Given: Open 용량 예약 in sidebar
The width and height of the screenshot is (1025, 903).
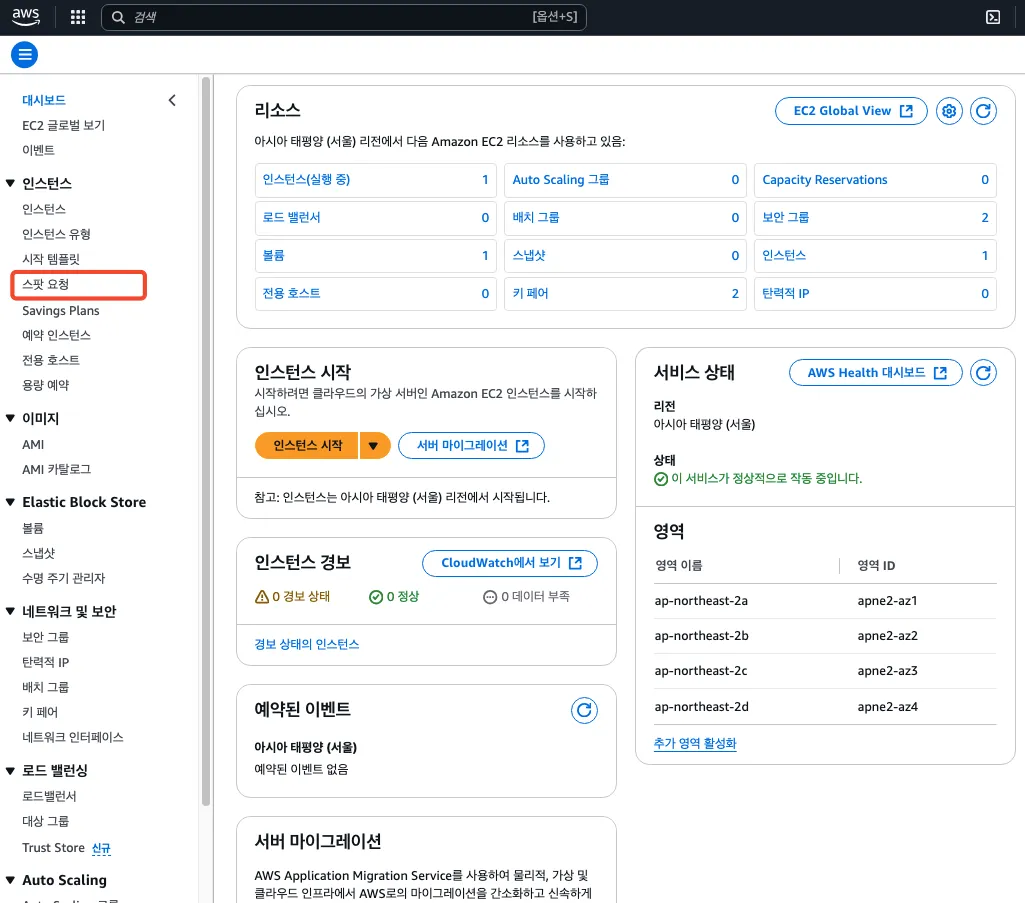Looking at the screenshot, I should click(x=45, y=385).
